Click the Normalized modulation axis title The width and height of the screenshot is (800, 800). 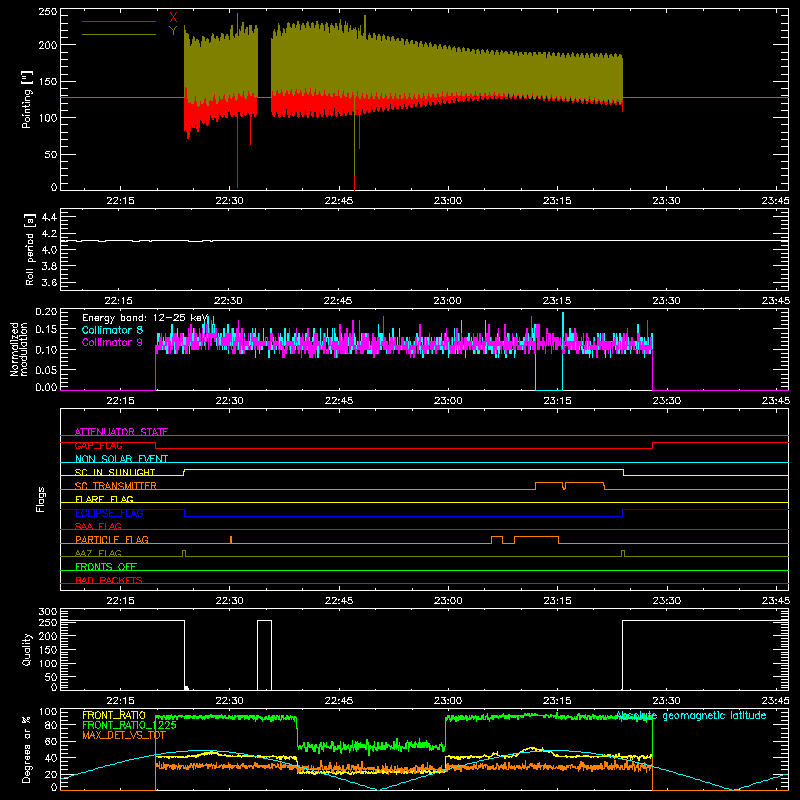click(x=19, y=349)
